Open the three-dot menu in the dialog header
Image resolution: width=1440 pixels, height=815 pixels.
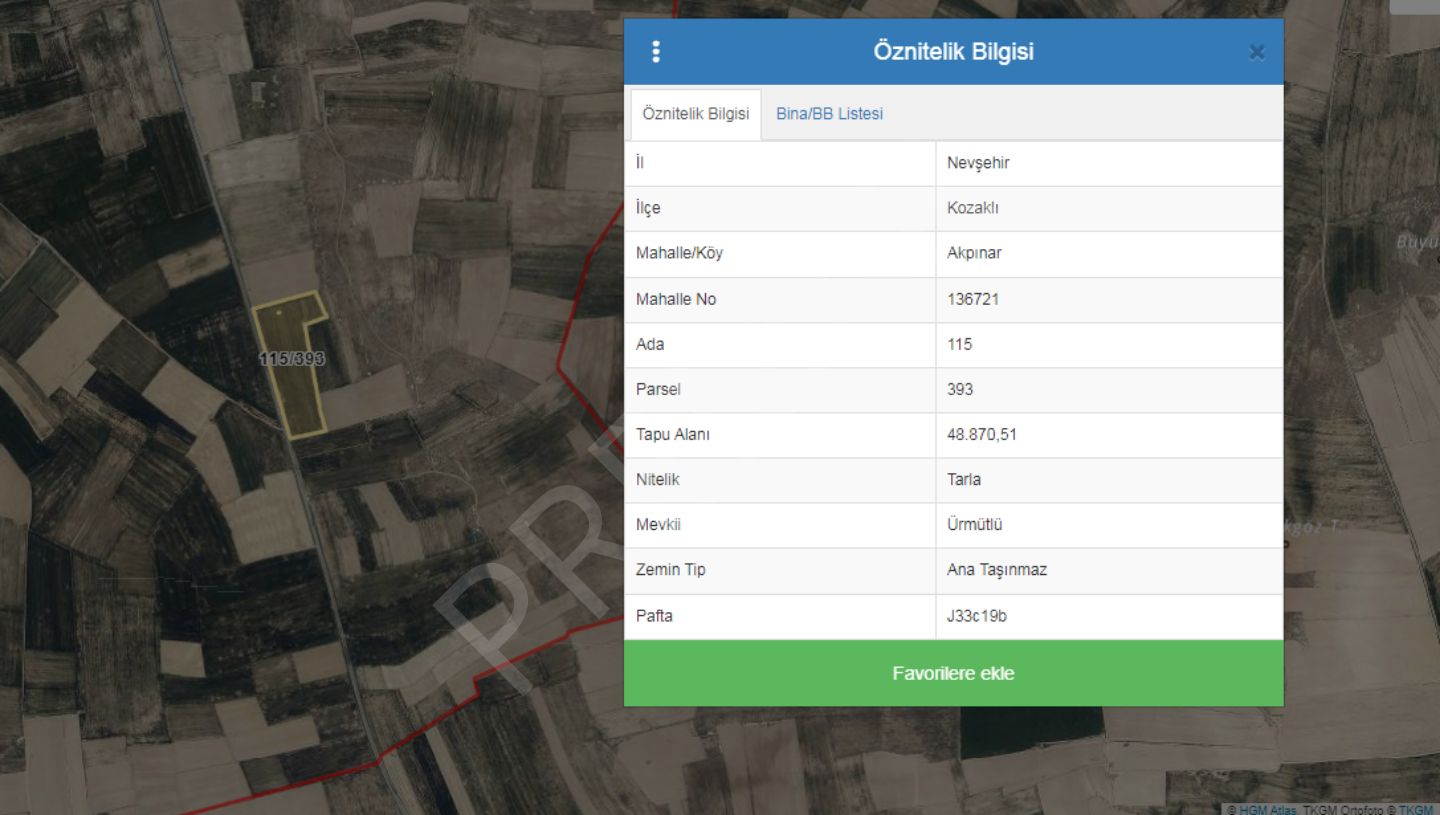click(x=656, y=52)
